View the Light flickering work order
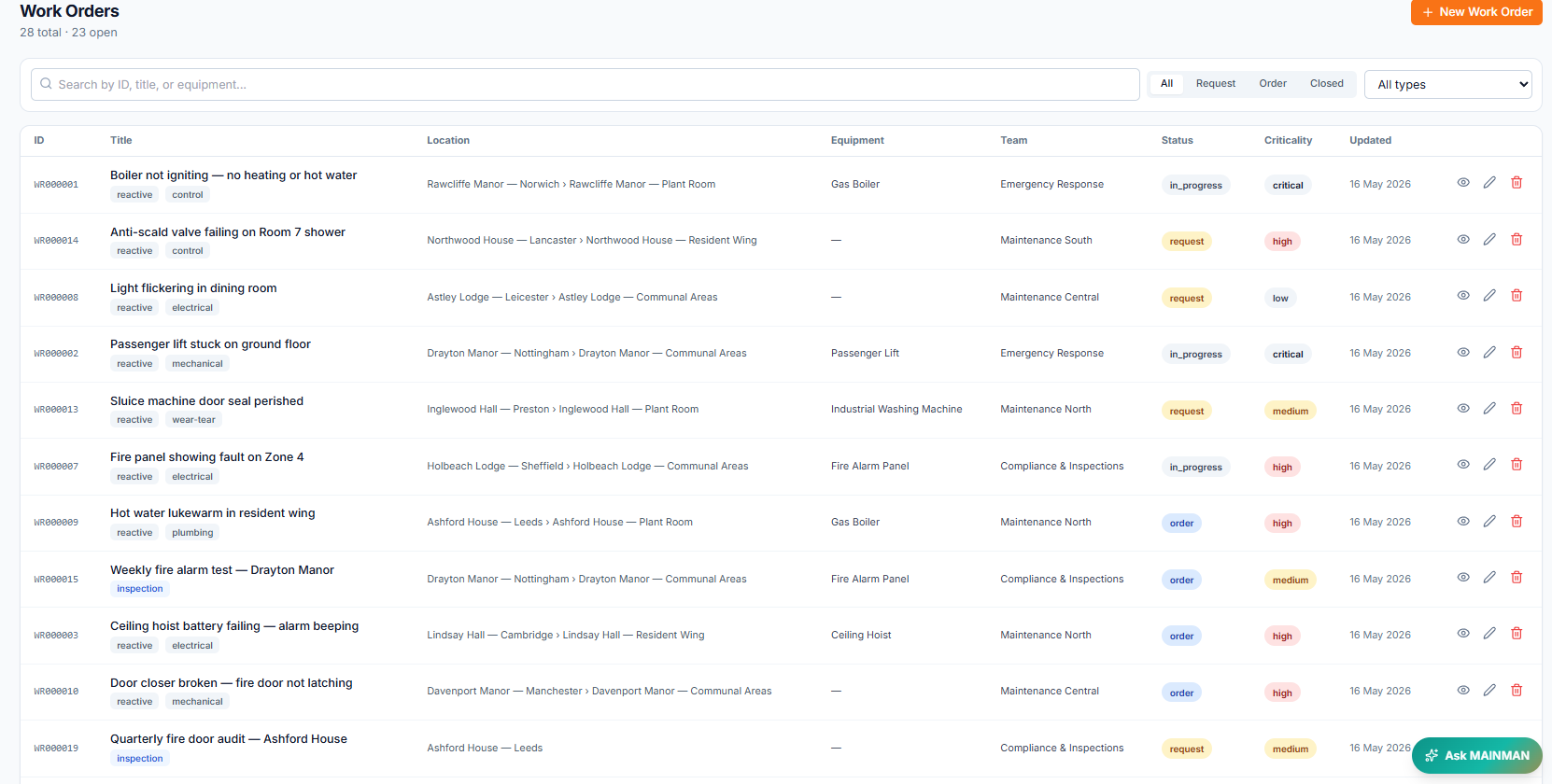Image resolution: width=1552 pixels, height=784 pixels. tap(1463, 296)
